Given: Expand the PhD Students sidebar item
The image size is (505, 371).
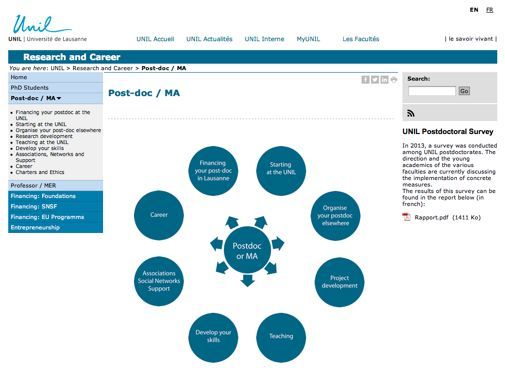Looking at the screenshot, I should [55, 88].
